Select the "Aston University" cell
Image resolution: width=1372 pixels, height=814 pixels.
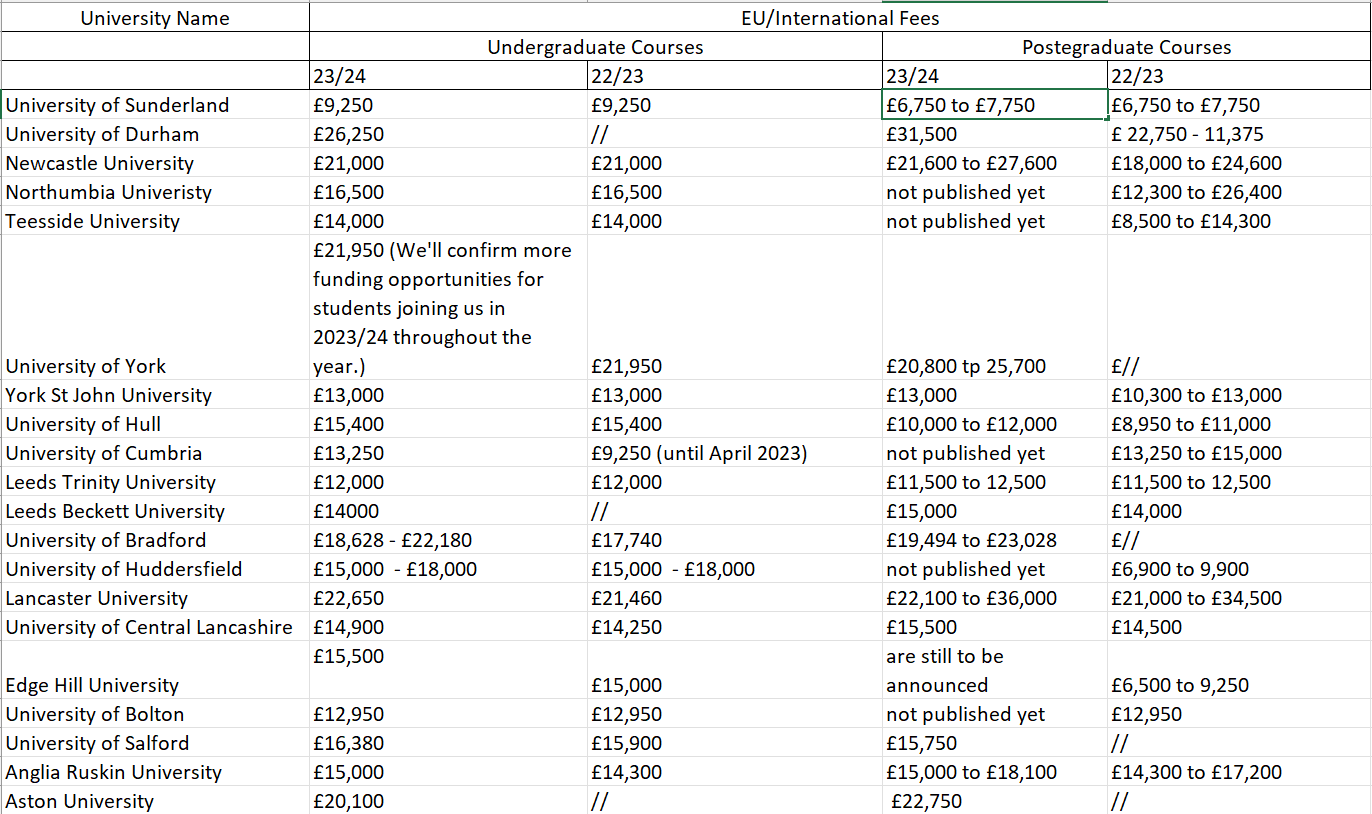coord(80,801)
